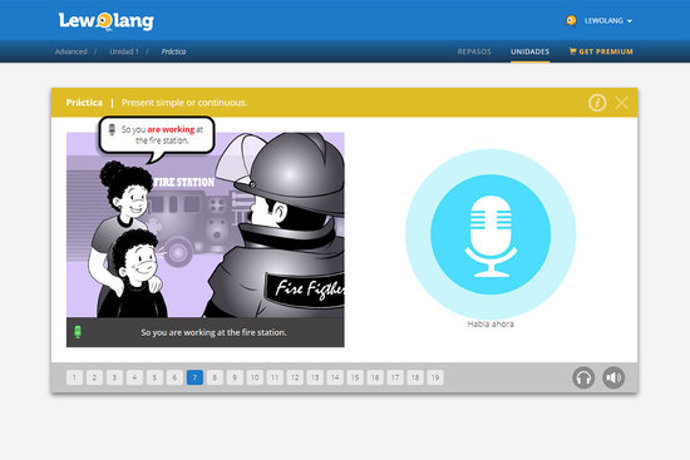Go to exercise step 19

click(435, 377)
